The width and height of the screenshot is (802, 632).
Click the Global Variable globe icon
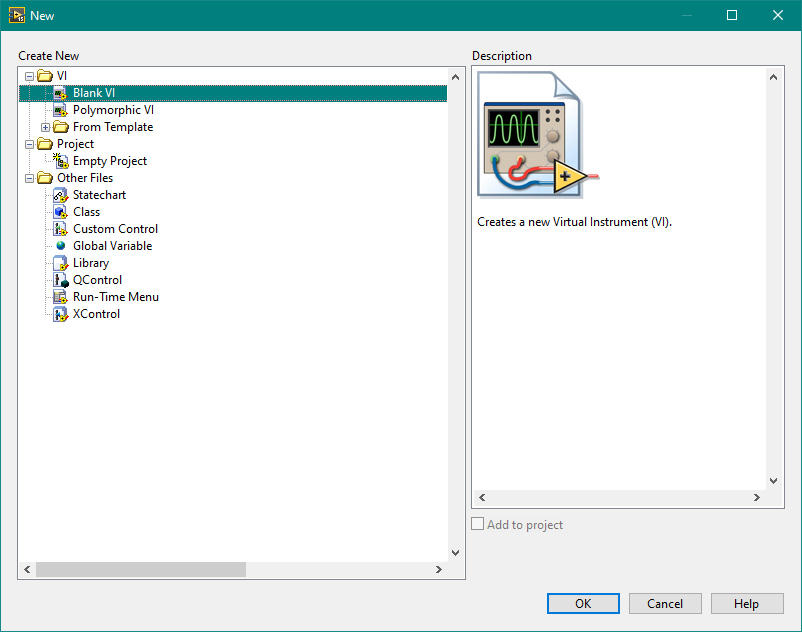(60, 246)
